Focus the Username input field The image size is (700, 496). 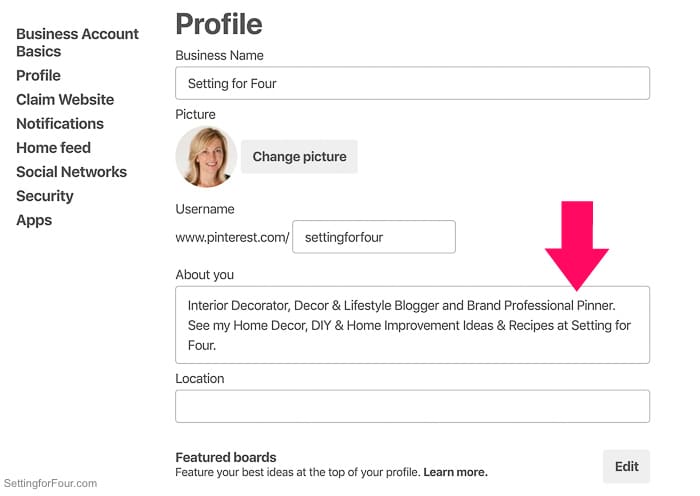point(374,237)
